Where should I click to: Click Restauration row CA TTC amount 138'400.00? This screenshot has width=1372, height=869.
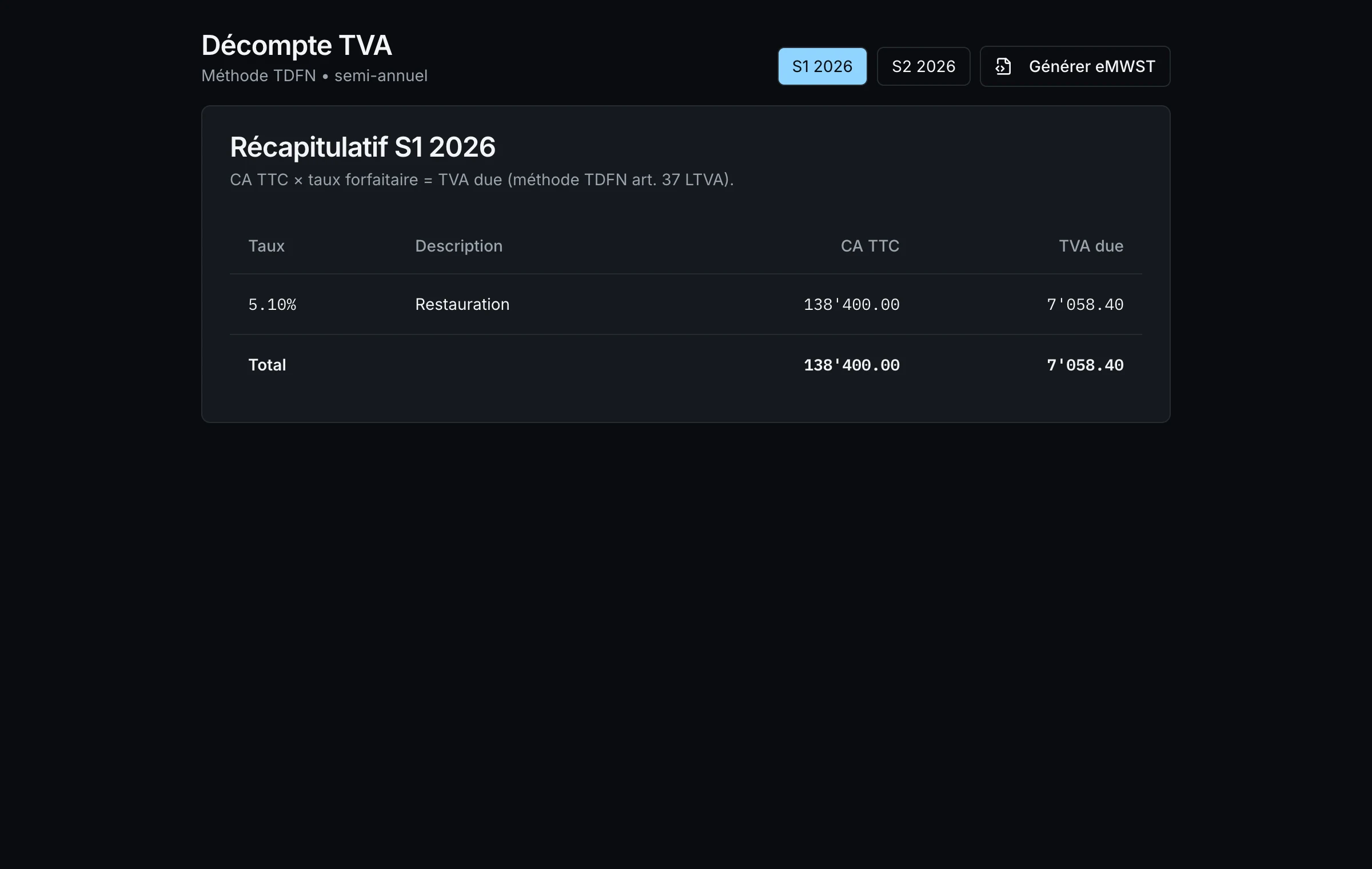(x=851, y=304)
